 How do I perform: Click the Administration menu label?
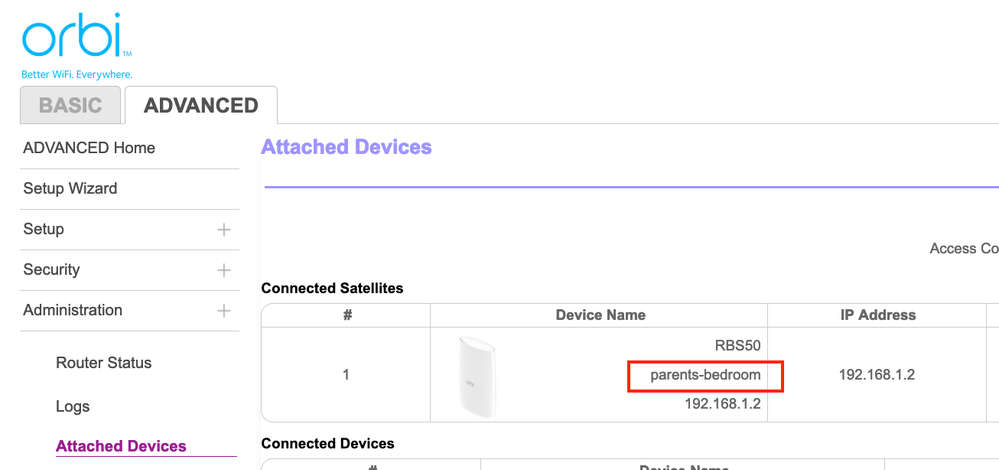click(73, 311)
